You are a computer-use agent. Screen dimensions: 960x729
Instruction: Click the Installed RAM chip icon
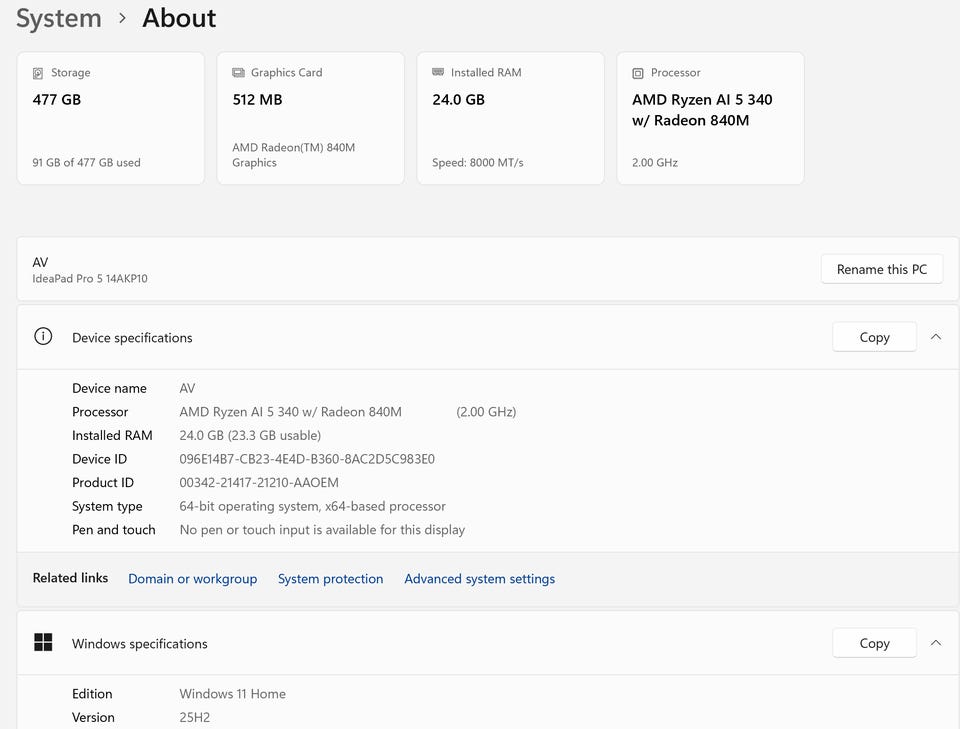438,73
